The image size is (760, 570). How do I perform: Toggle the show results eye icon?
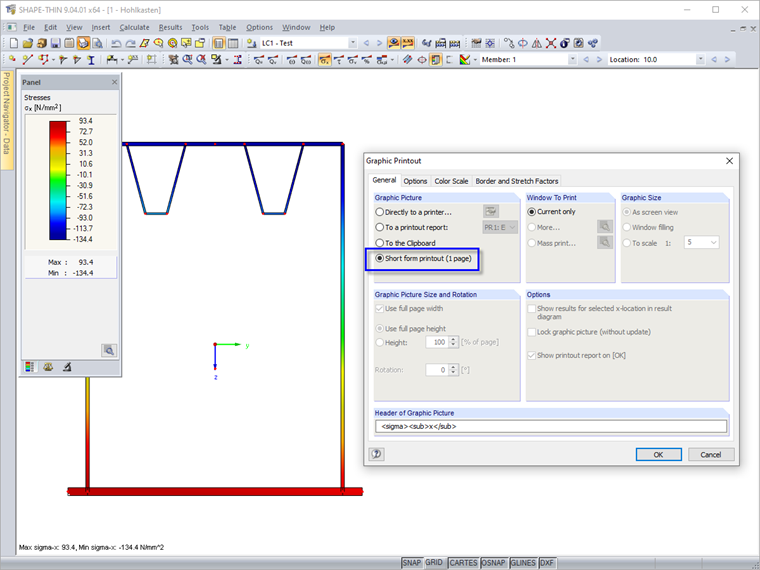pyautogui.click(x=394, y=43)
